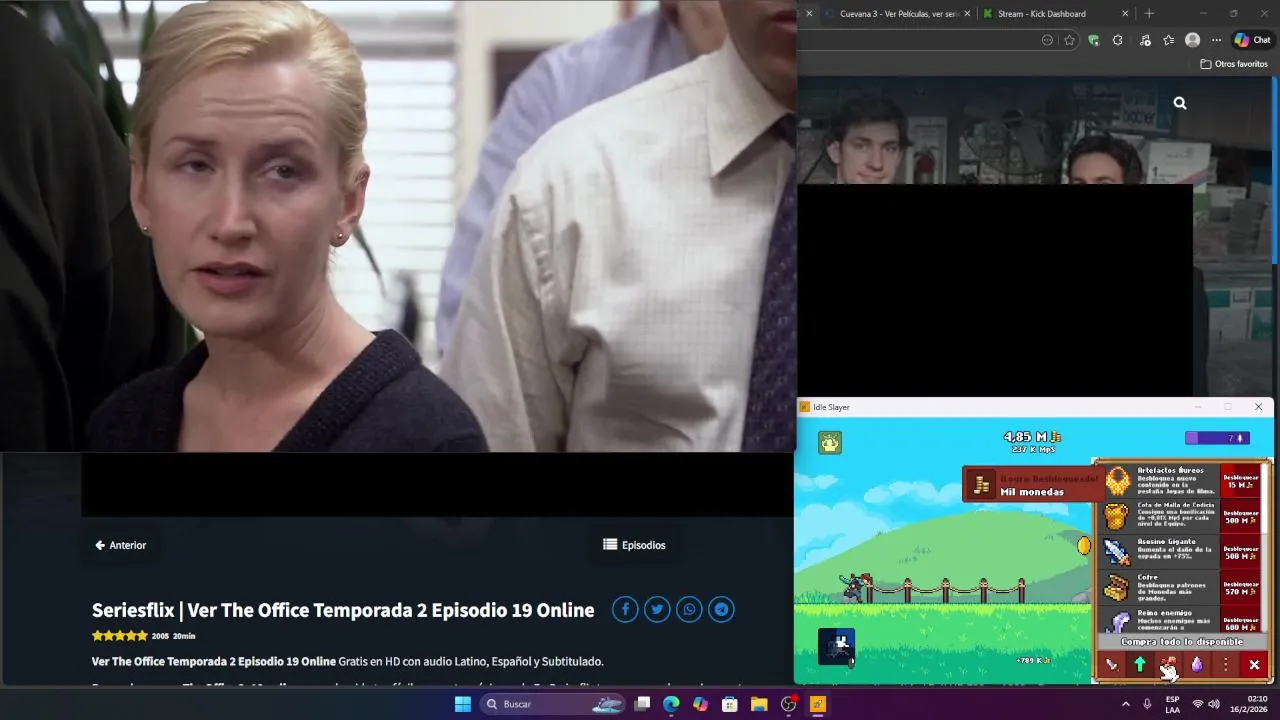Click the five-star rating on Seriesflix

(x=119, y=635)
